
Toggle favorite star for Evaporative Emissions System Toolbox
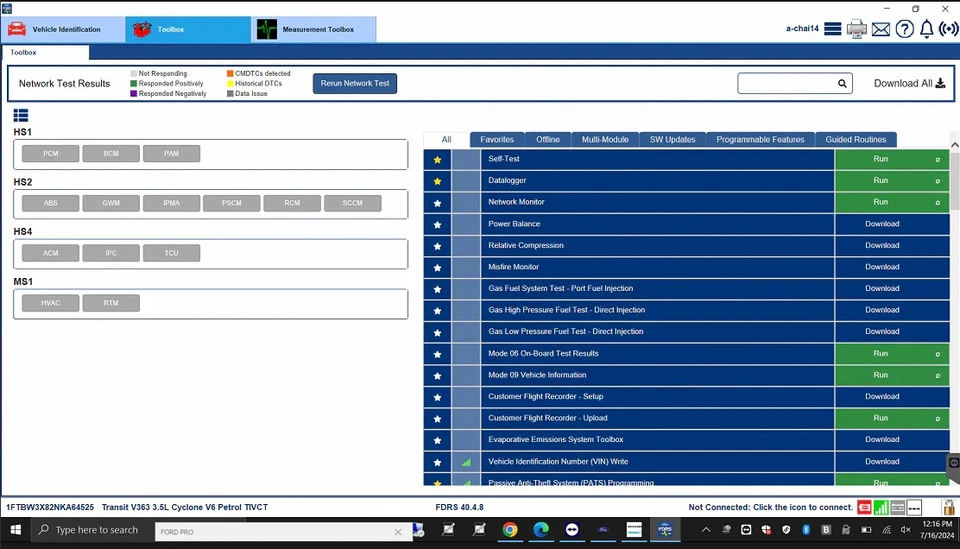tap(437, 440)
